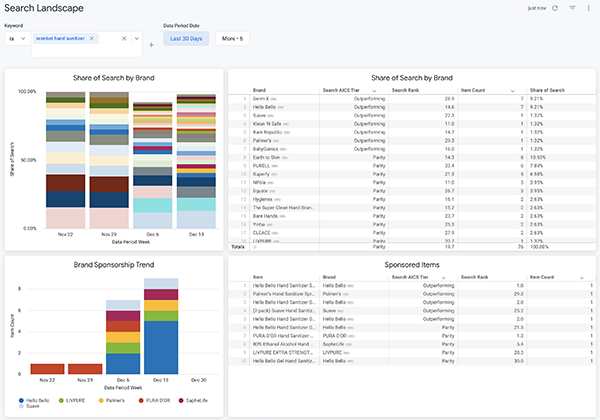This screenshot has width=600, height=420.
Task: Clear all Keyword filter values
Action: click(124, 38)
